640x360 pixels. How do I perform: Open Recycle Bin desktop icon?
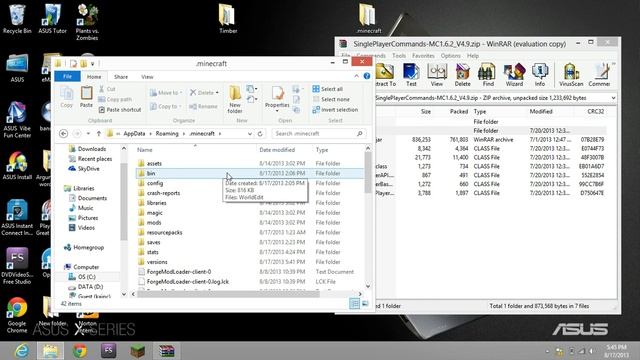point(17,19)
